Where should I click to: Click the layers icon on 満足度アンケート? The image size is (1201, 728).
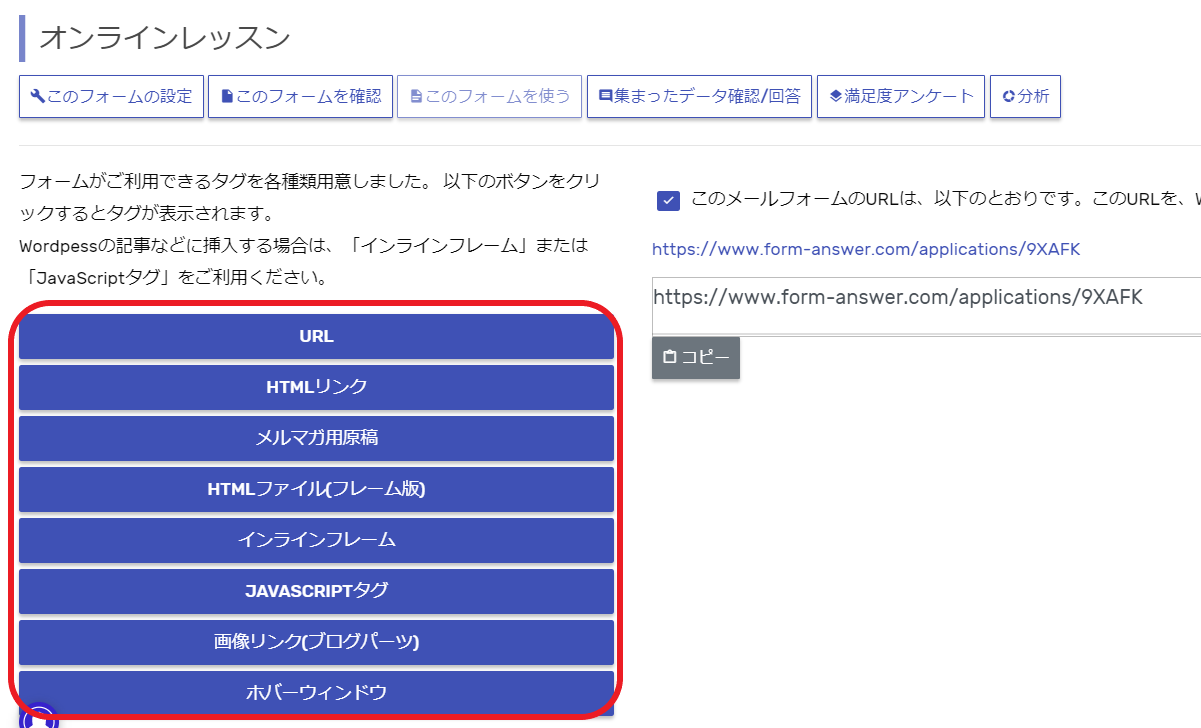click(836, 96)
